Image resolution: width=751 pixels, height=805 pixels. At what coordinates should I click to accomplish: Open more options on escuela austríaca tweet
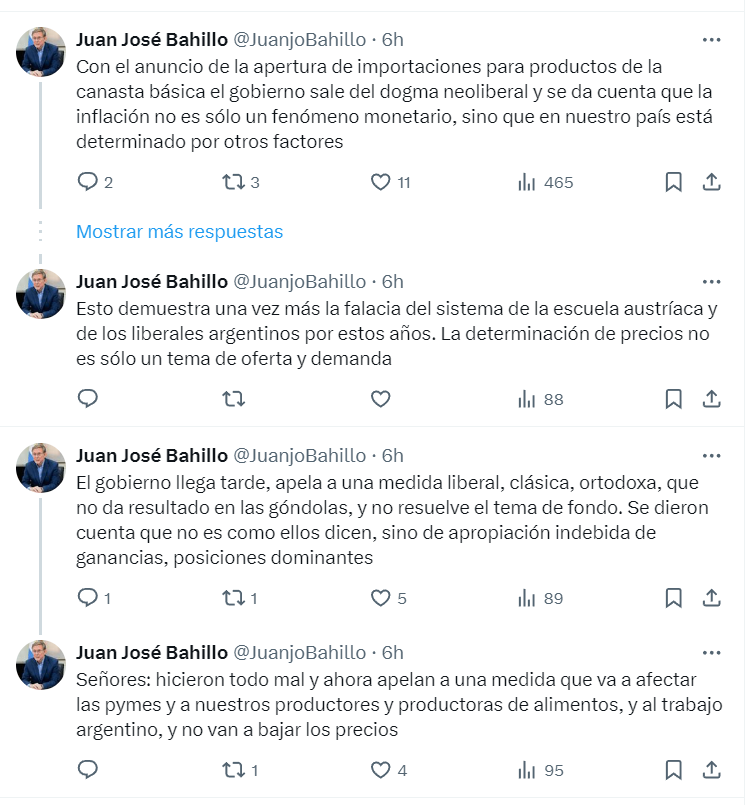coord(711,281)
